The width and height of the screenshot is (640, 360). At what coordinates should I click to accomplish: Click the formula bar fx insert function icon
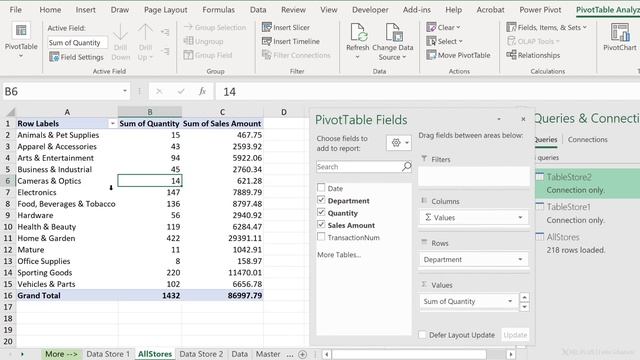(x=202, y=91)
